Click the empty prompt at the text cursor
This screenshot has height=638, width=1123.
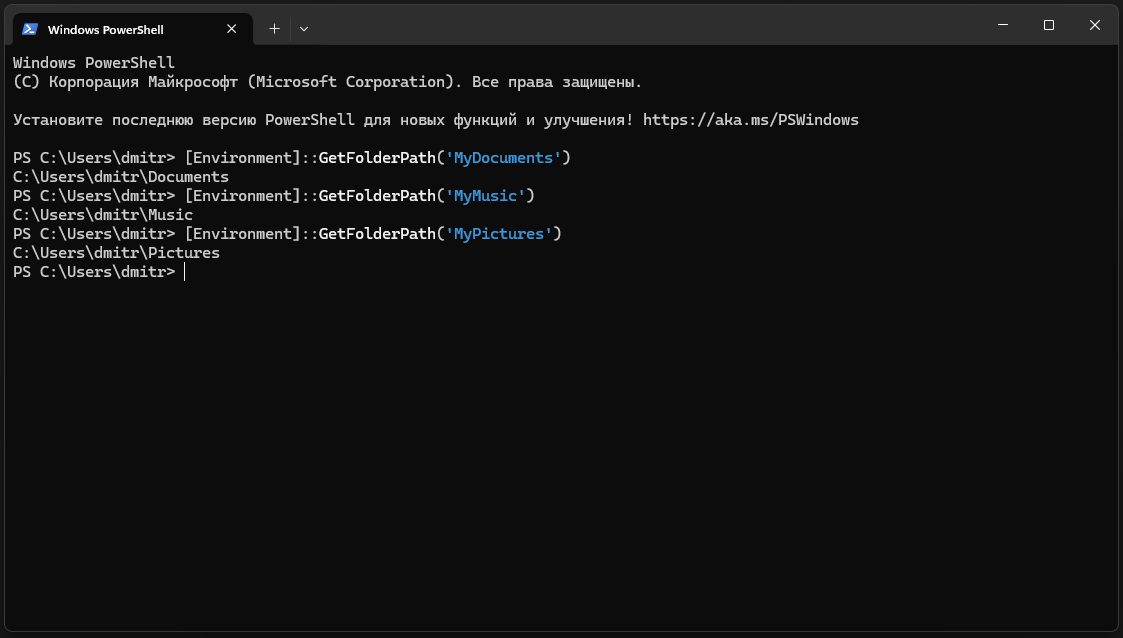click(x=185, y=272)
